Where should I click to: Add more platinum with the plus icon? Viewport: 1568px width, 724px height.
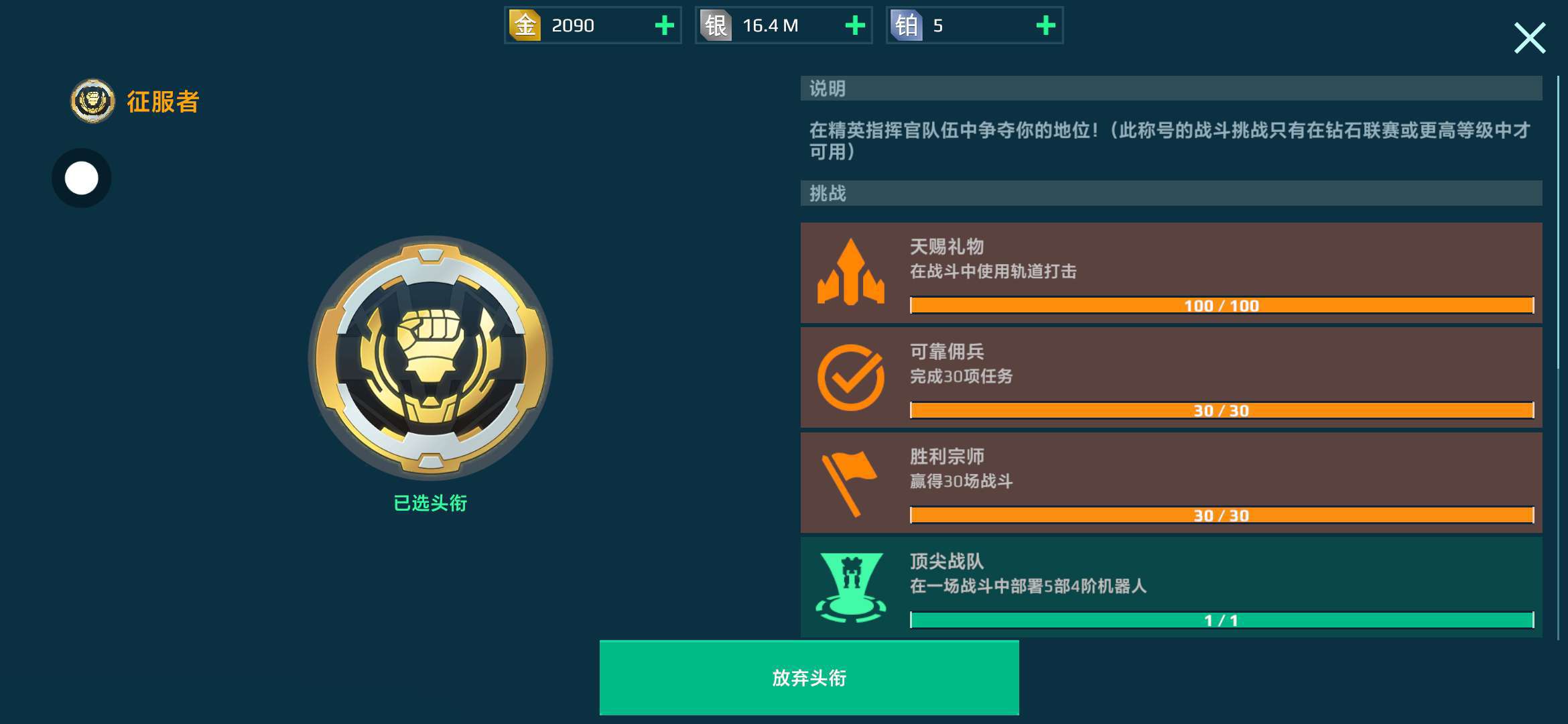(1046, 25)
